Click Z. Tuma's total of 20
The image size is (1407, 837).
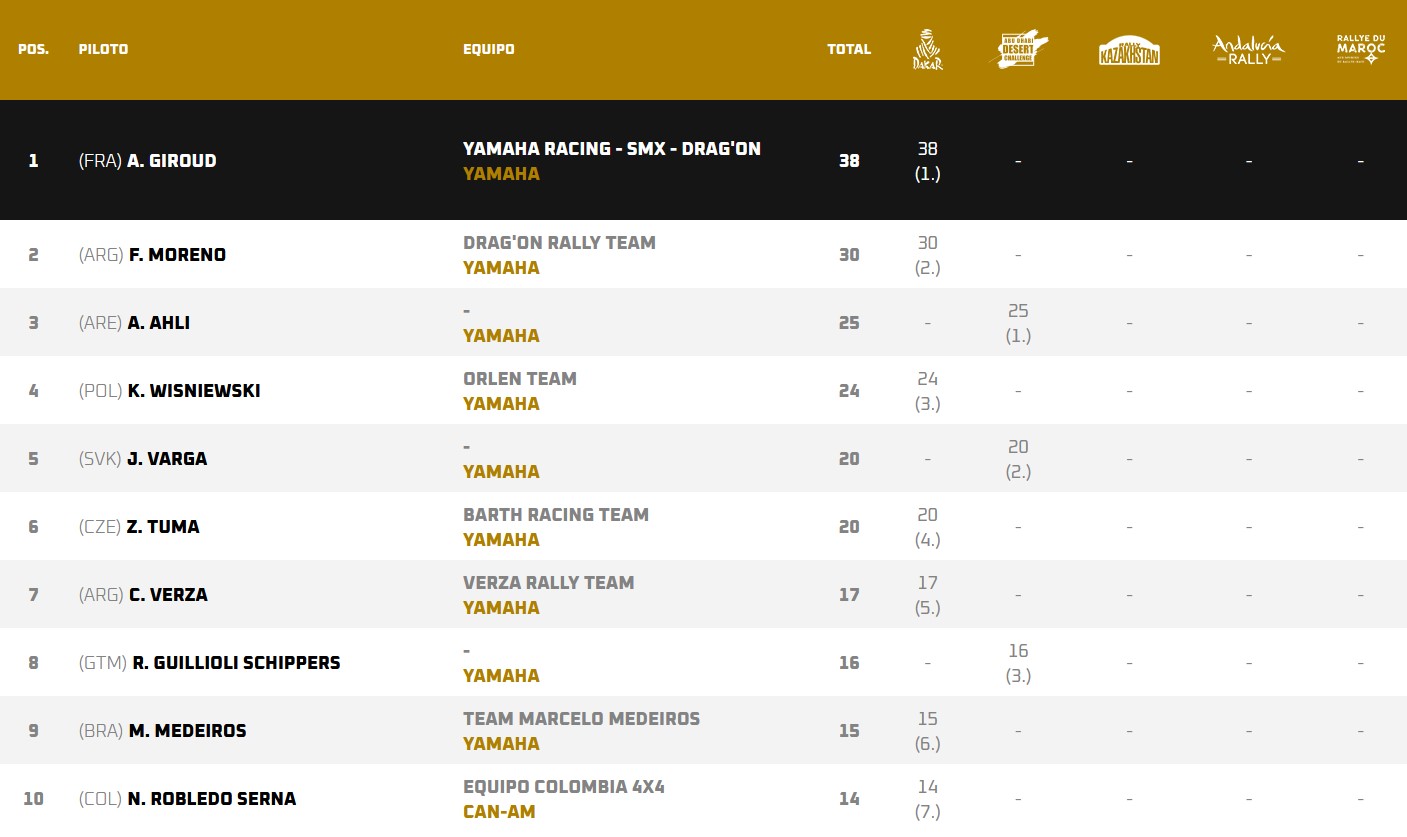pyautogui.click(x=849, y=527)
